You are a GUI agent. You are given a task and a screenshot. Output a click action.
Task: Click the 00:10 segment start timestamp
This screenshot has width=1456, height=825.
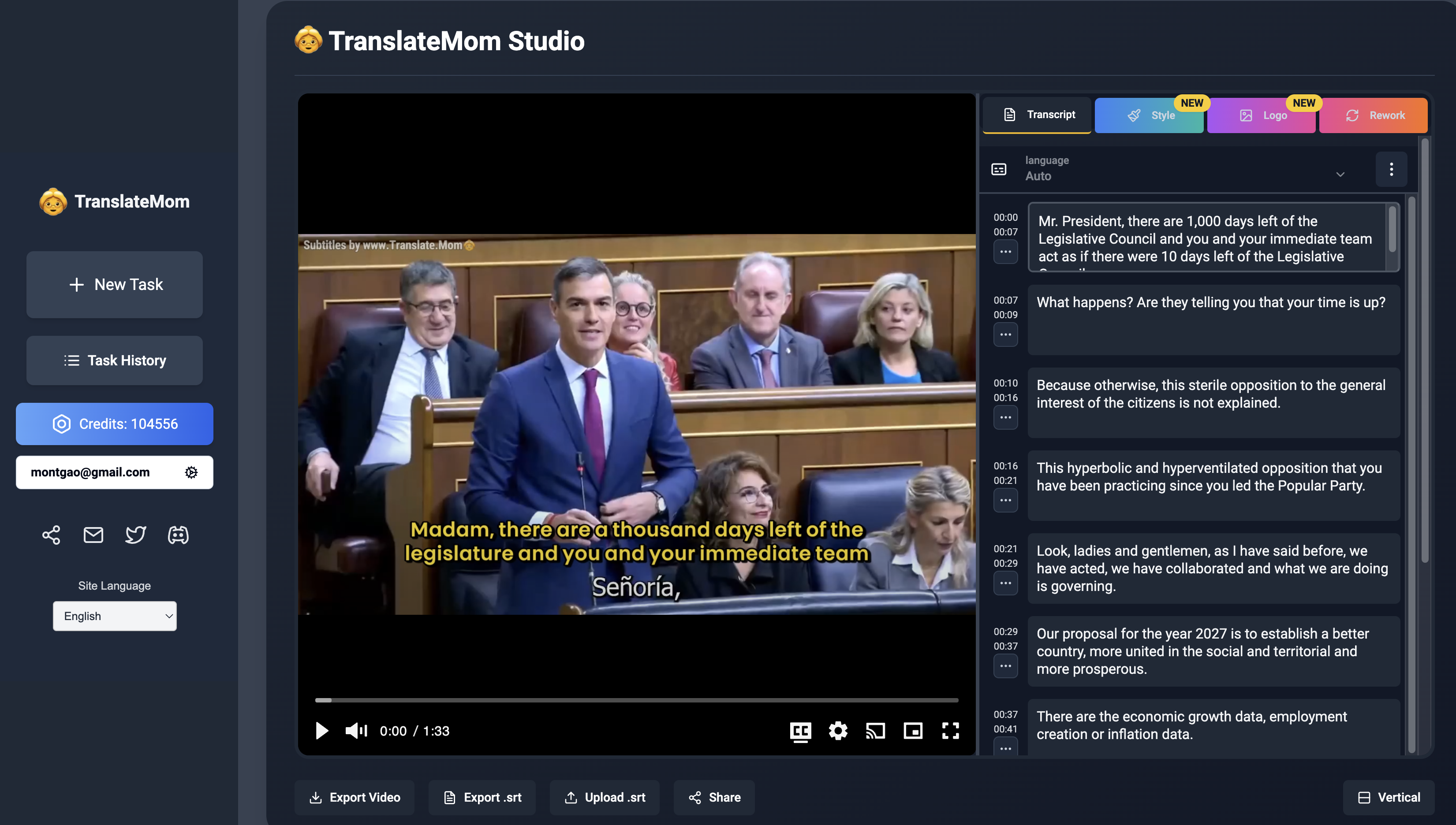point(1005,383)
